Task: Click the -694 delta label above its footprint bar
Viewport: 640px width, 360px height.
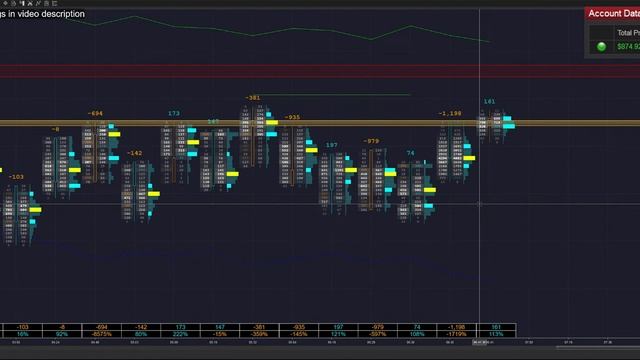Action: 95,113
